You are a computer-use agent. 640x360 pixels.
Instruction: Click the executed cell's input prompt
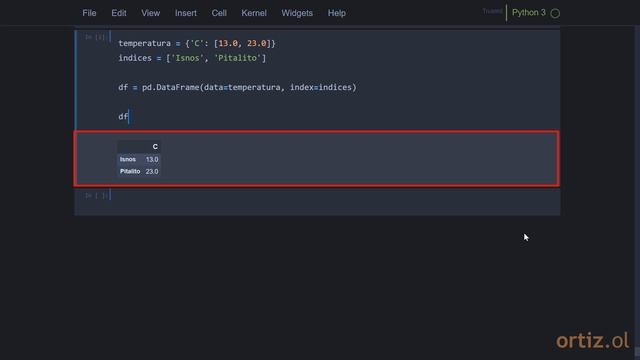click(x=97, y=37)
